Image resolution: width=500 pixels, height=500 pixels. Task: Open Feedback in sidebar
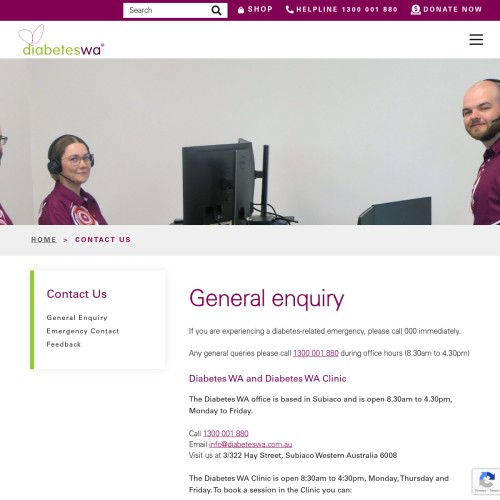pyautogui.click(x=64, y=344)
